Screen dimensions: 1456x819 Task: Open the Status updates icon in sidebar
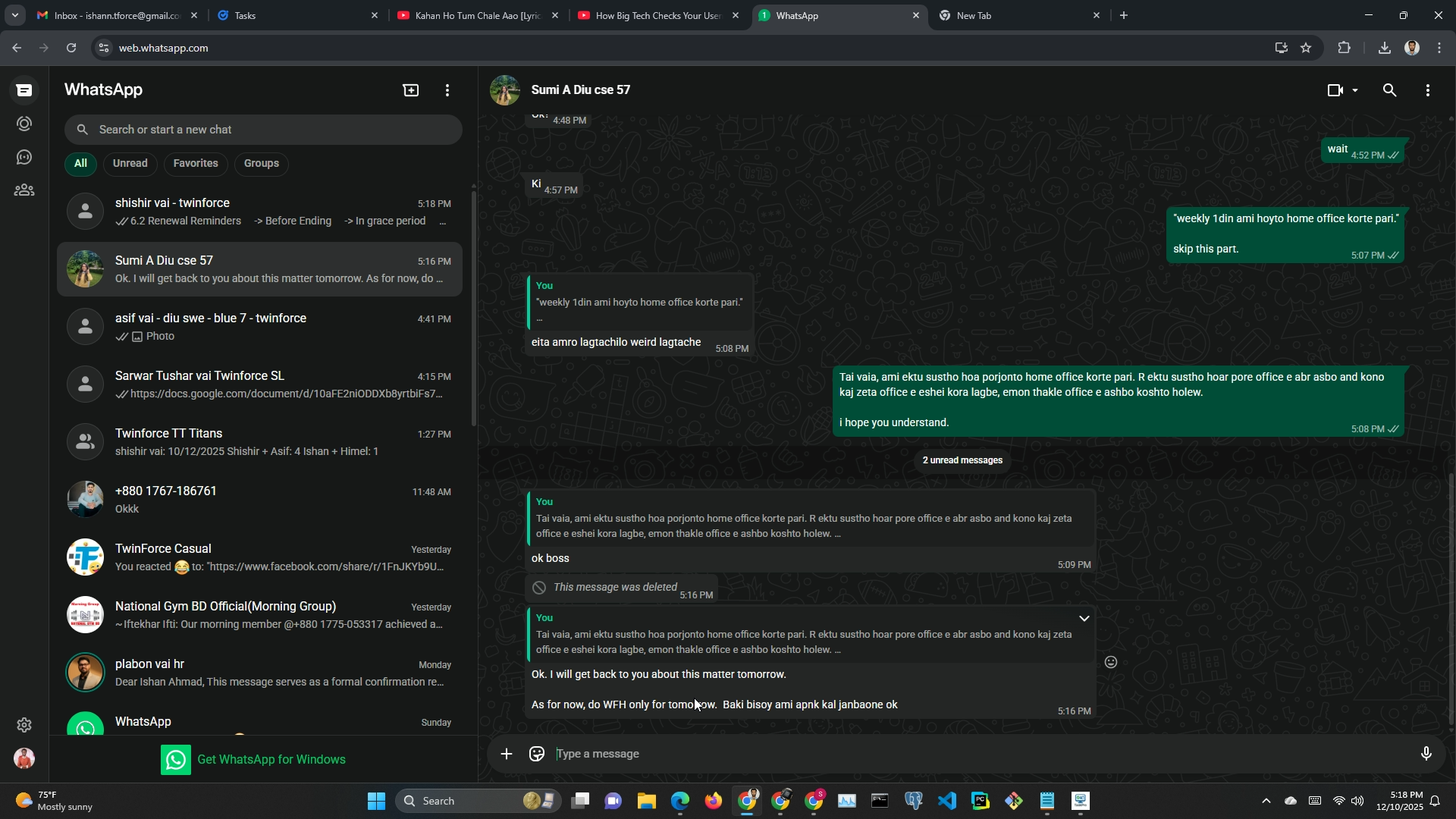coord(24,124)
